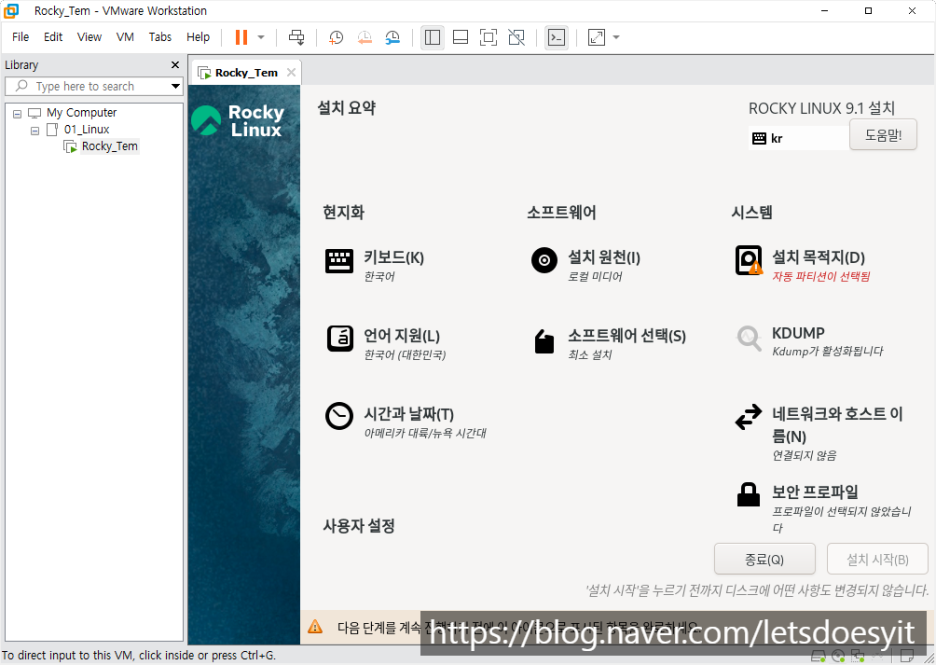This screenshot has width=936, height=665.
Task: Take a snapshot of the VM
Action: click(336, 37)
